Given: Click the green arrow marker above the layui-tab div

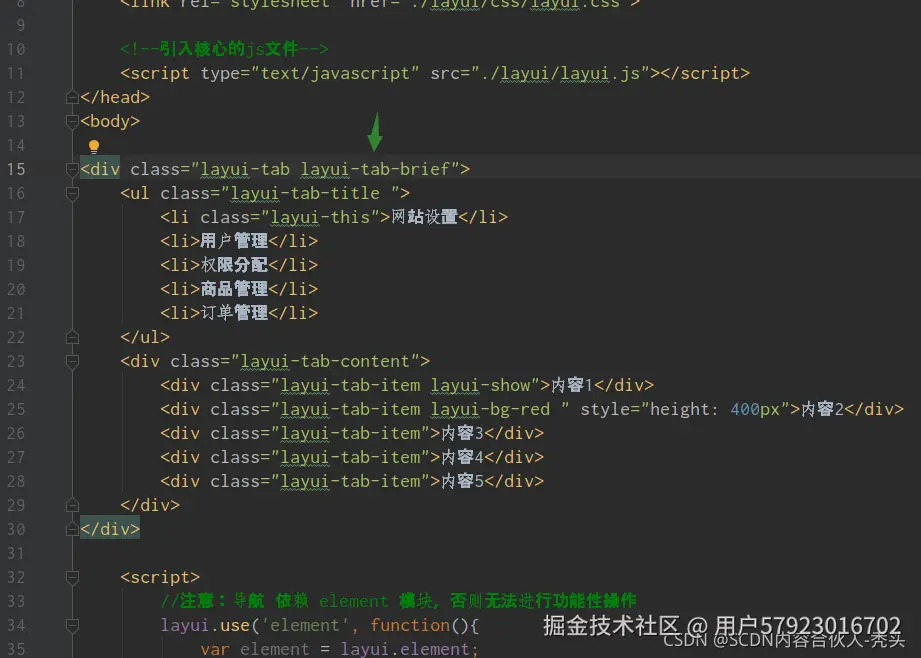Looking at the screenshot, I should tap(374, 130).
